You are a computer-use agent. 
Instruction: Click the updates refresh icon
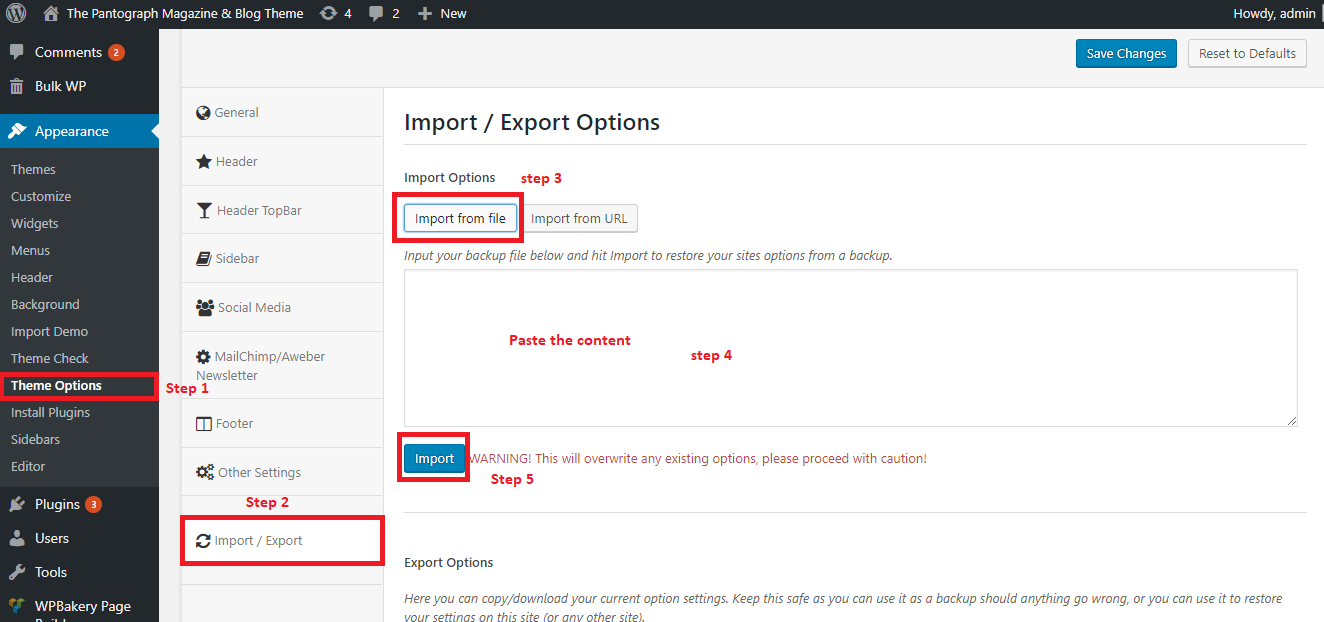pyautogui.click(x=328, y=14)
